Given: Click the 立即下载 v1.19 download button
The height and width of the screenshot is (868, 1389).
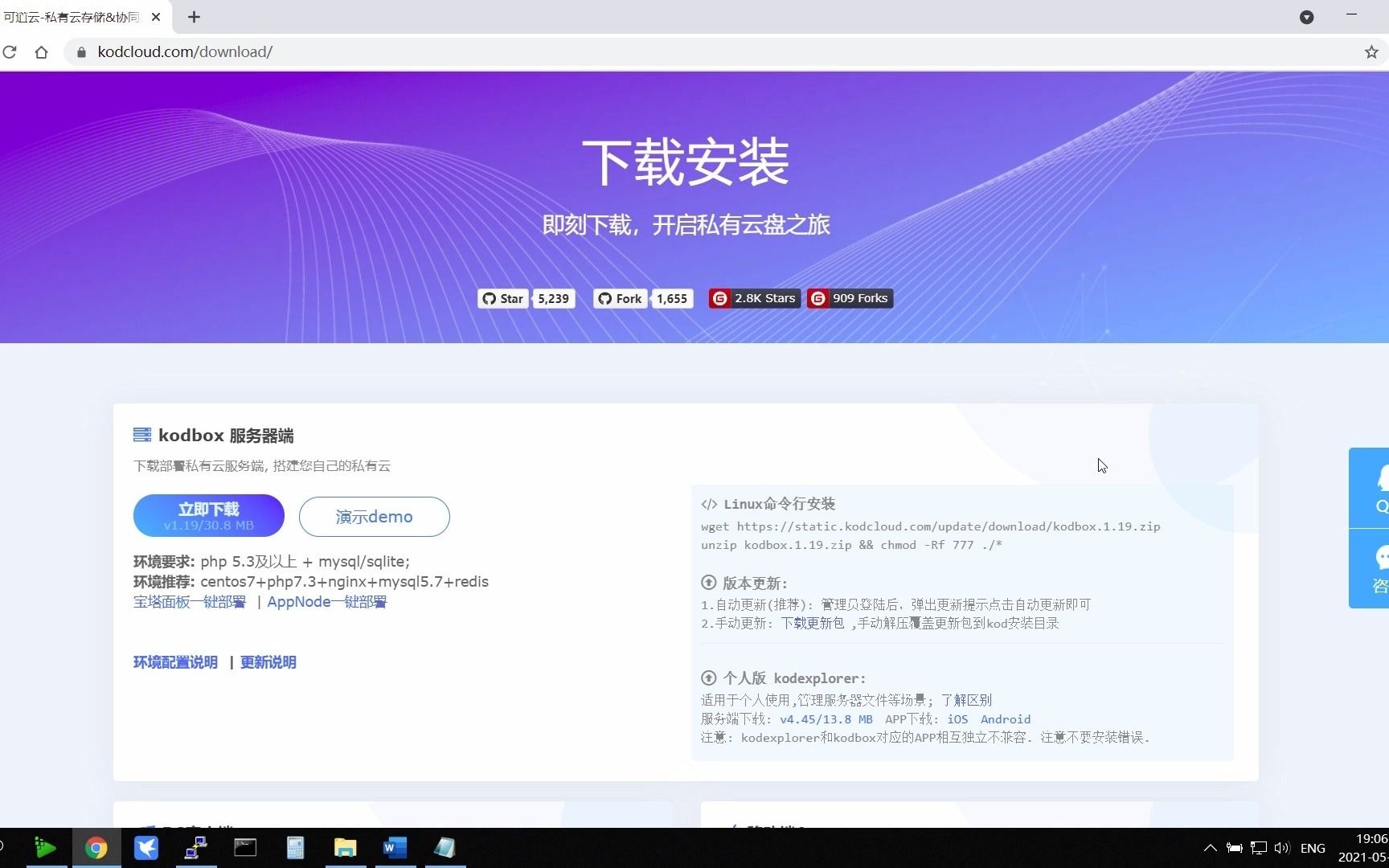Looking at the screenshot, I should 209,516.
